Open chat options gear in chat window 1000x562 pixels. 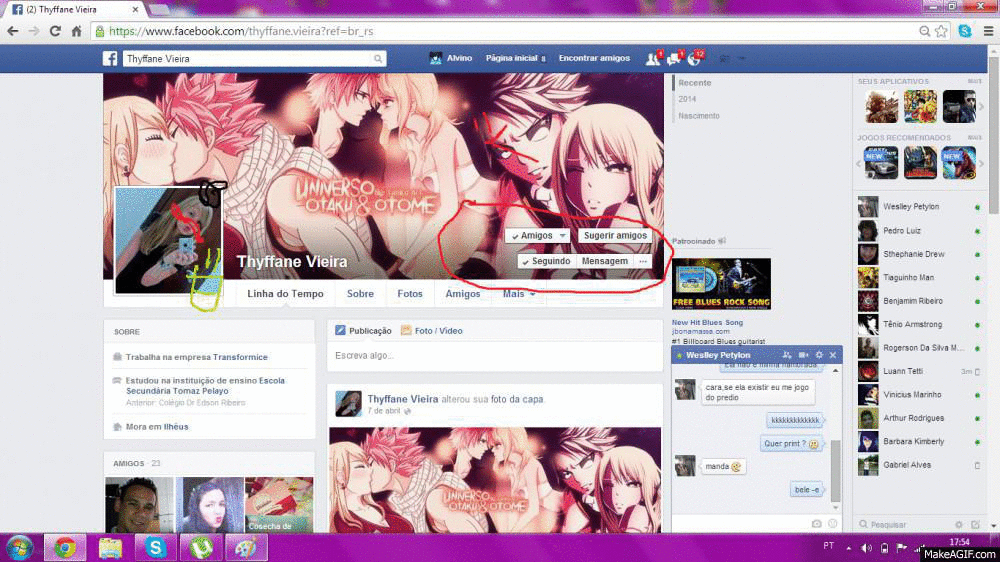pyautogui.click(x=819, y=355)
